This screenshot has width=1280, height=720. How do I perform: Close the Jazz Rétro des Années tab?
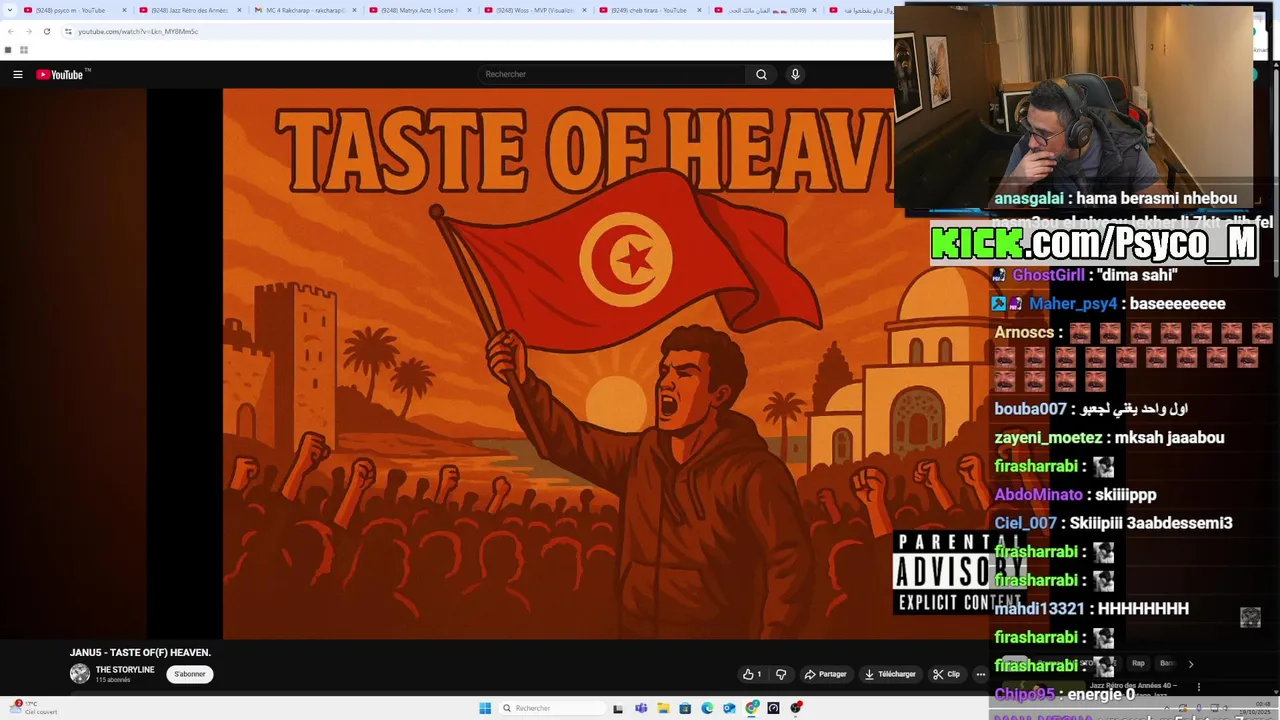click(x=240, y=10)
